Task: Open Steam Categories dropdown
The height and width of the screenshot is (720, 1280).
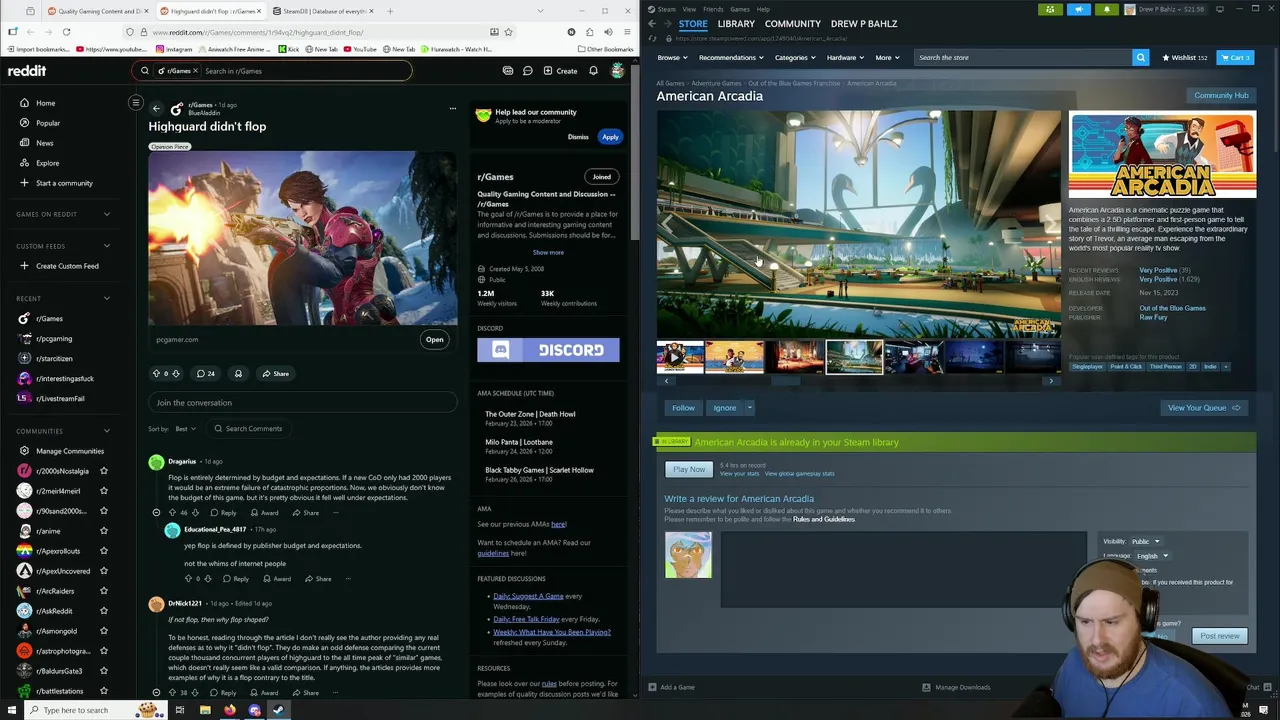Action: pyautogui.click(x=794, y=57)
